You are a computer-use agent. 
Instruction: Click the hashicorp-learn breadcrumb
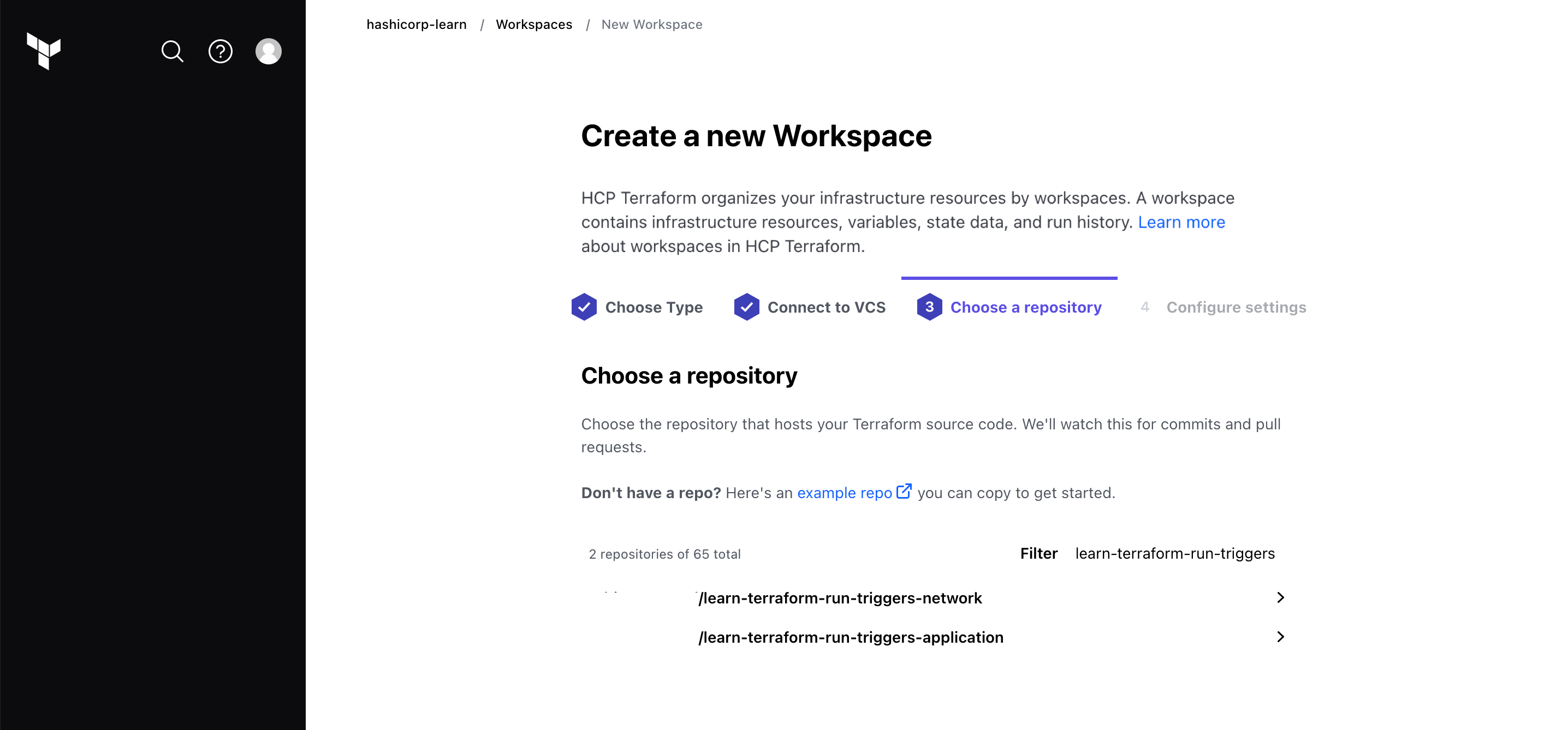coord(417,25)
